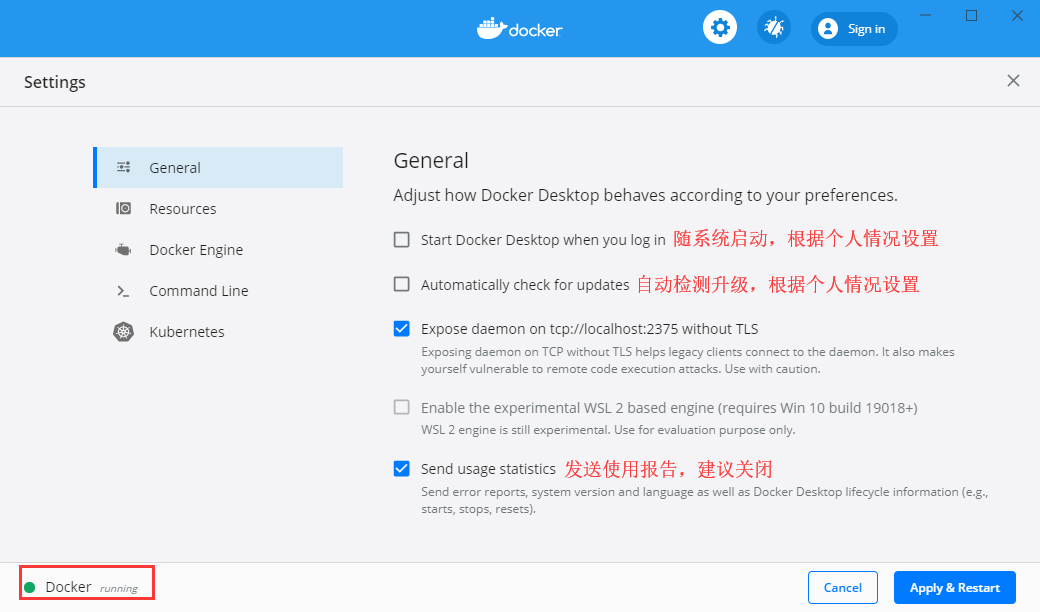
Task: Click the green Docker running status dot
Action: point(30,587)
